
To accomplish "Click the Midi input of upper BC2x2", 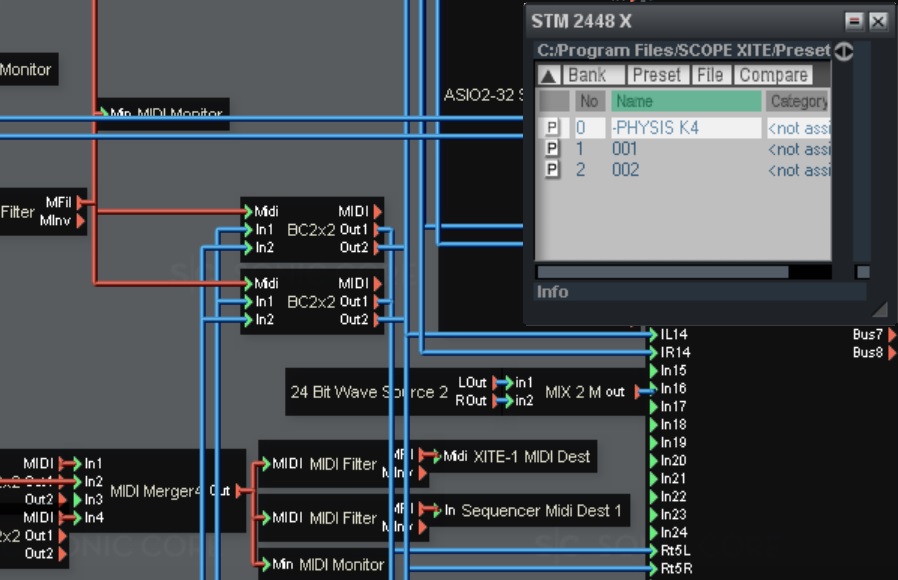I will tap(247, 212).
